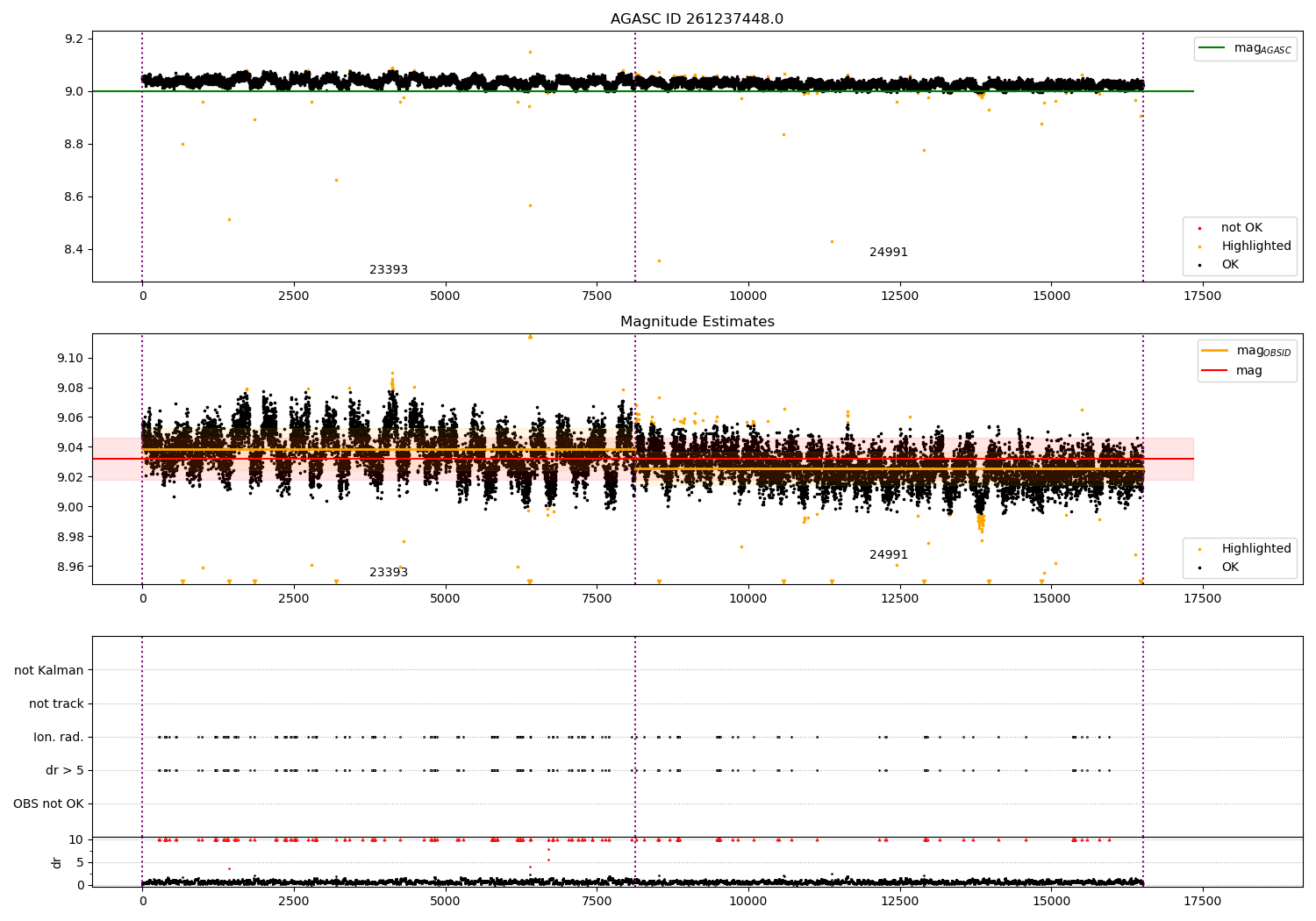
Task: Click the 15000 x-axis tick of bottom plot
Action: (x=1051, y=901)
